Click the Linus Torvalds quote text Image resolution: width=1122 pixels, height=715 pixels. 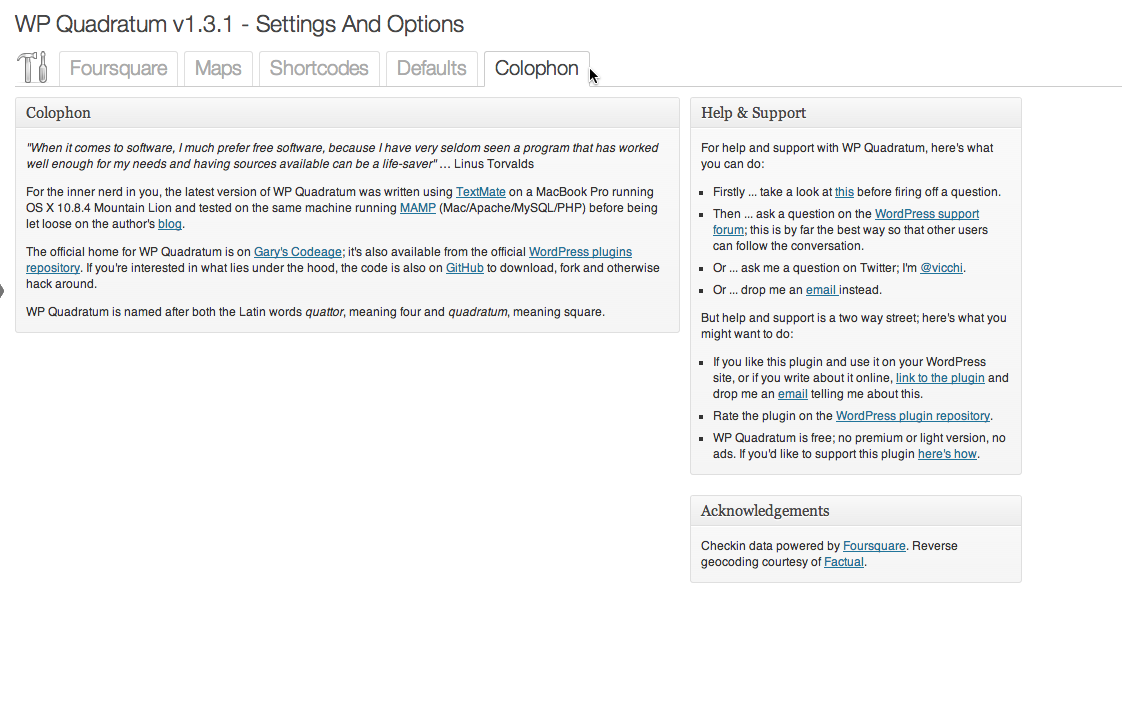pyautogui.click(x=342, y=156)
